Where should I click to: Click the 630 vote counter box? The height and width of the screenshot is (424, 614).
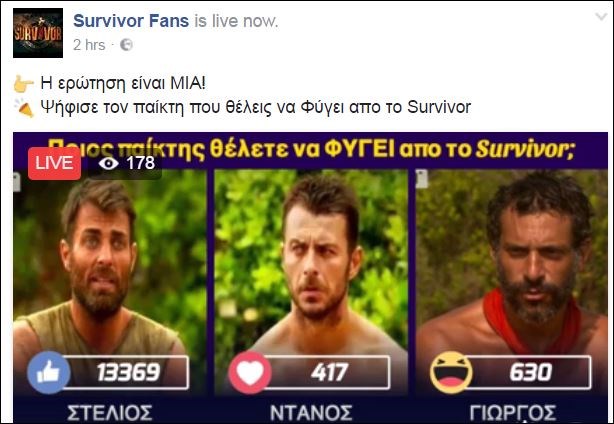pos(529,372)
